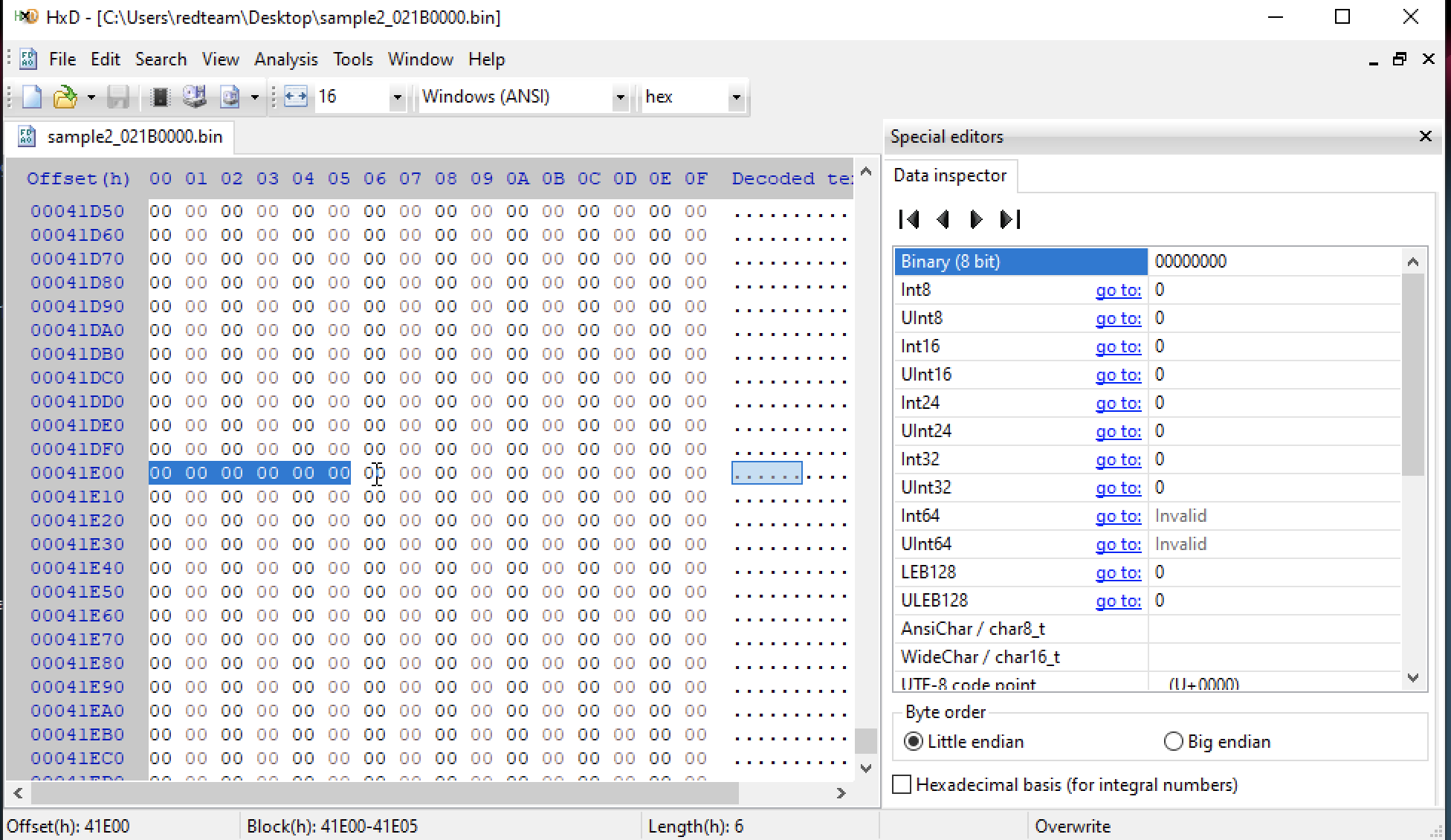Expand the bytes per row dropdown
The width and height of the screenshot is (1451, 840).
tap(397, 97)
